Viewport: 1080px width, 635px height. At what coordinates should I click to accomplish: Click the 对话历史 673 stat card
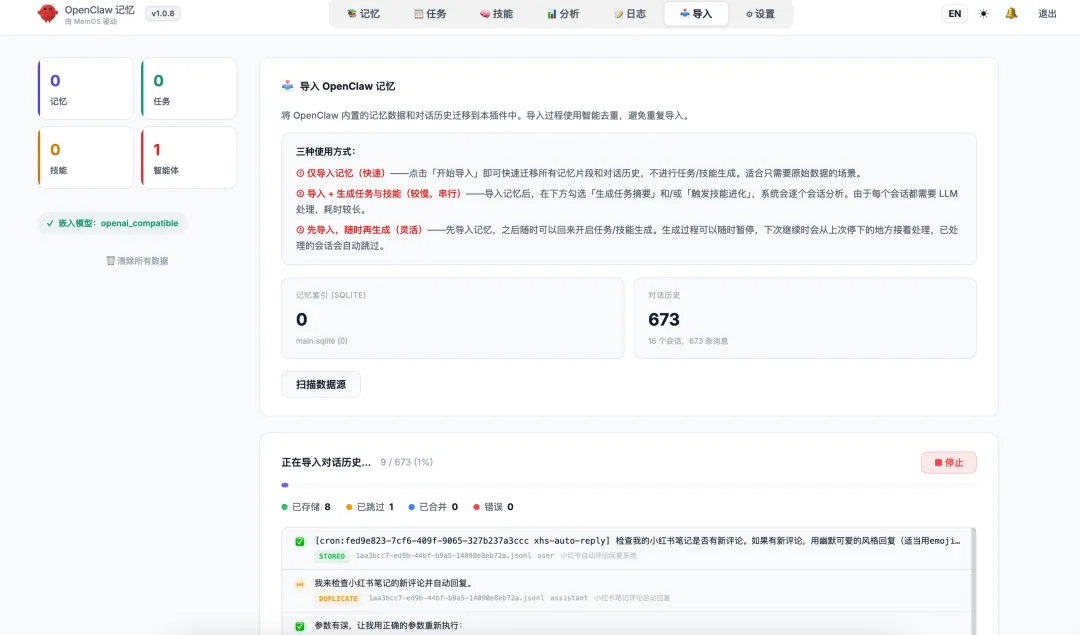pyautogui.click(x=804, y=318)
